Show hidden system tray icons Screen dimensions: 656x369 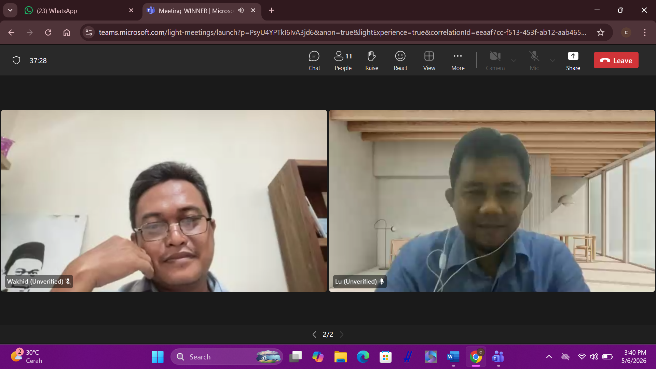tap(549, 357)
